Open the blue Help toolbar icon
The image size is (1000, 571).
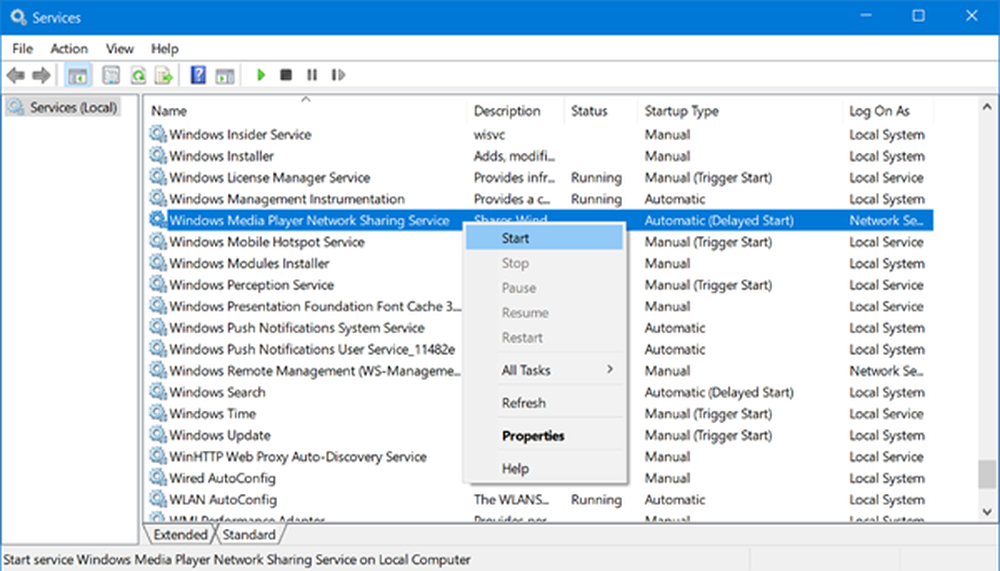point(198,75)
